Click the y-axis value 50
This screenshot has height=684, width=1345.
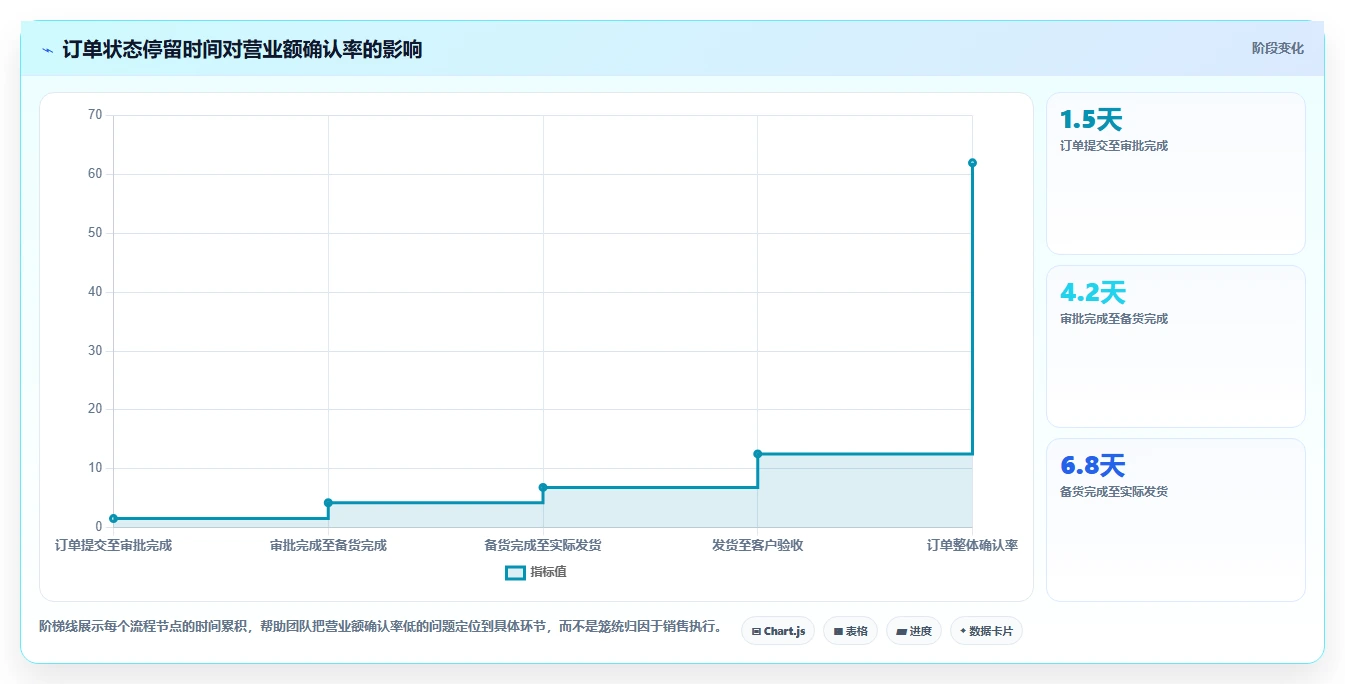[95, 233]
